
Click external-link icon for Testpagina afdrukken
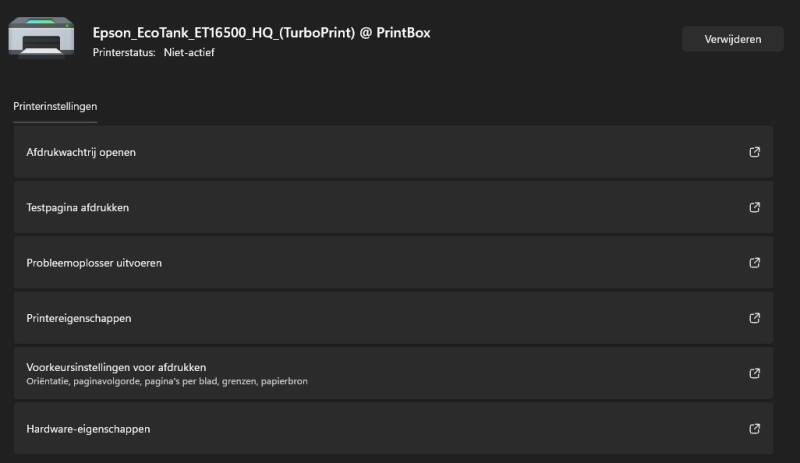[754, 208]
